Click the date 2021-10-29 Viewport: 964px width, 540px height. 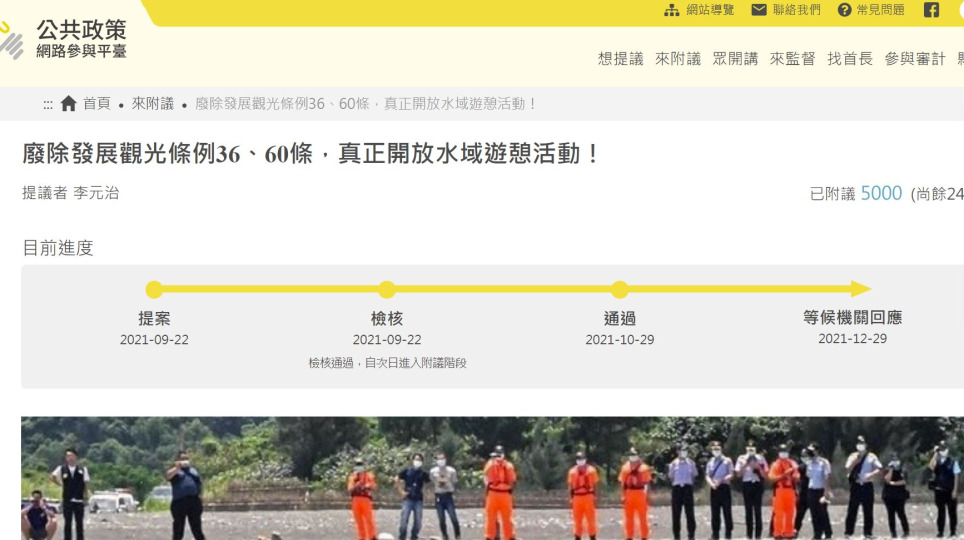620,339
